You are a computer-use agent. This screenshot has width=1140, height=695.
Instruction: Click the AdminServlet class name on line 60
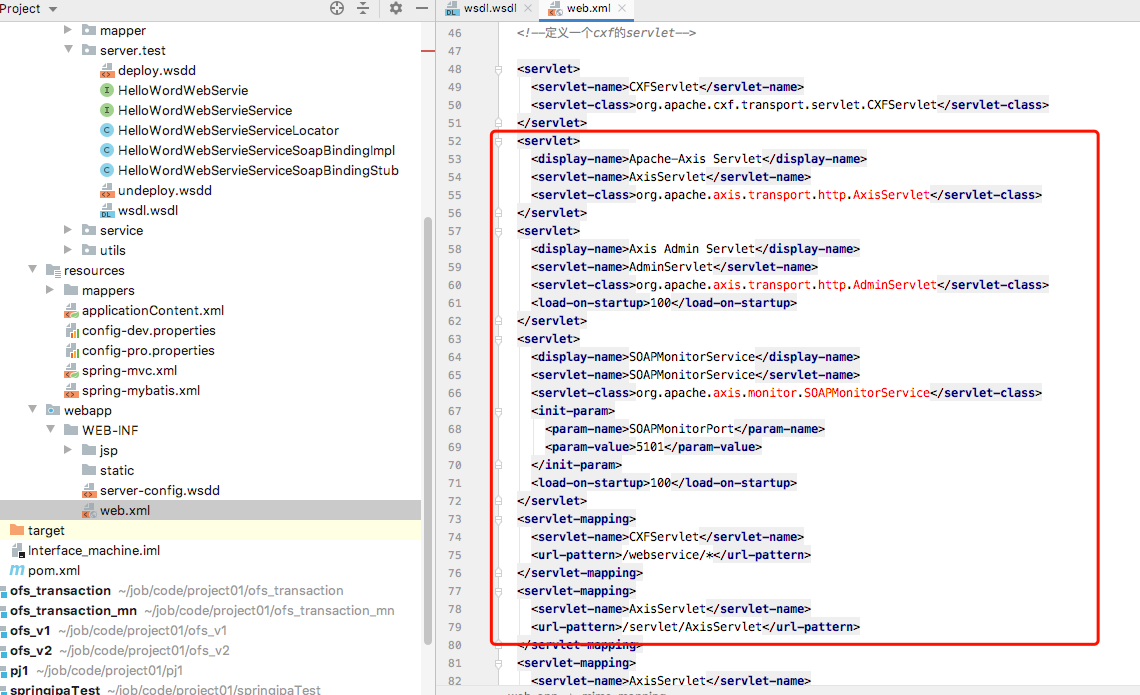point(895,285)
